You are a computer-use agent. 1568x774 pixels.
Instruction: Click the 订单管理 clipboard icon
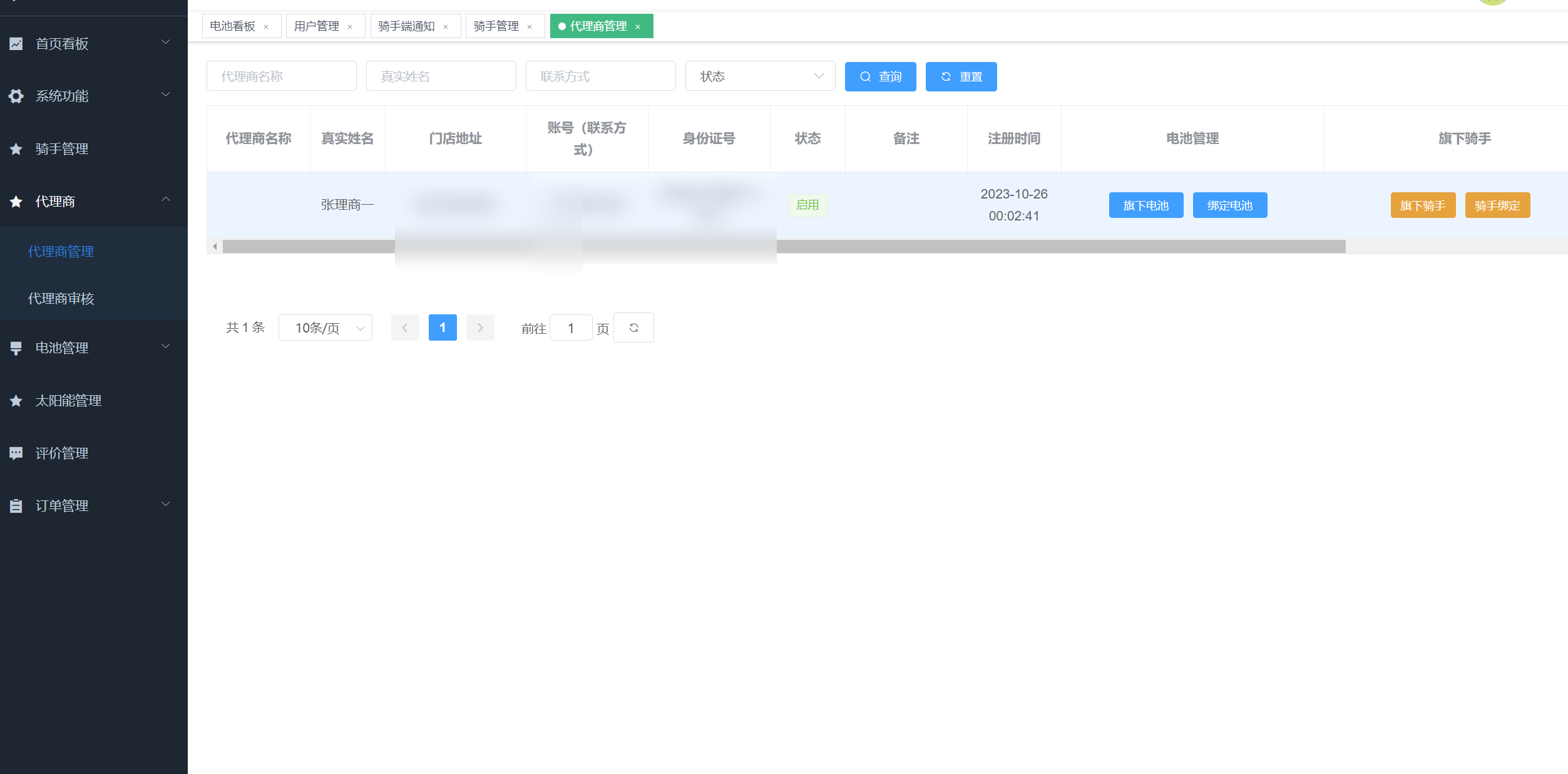pos(16,506)
